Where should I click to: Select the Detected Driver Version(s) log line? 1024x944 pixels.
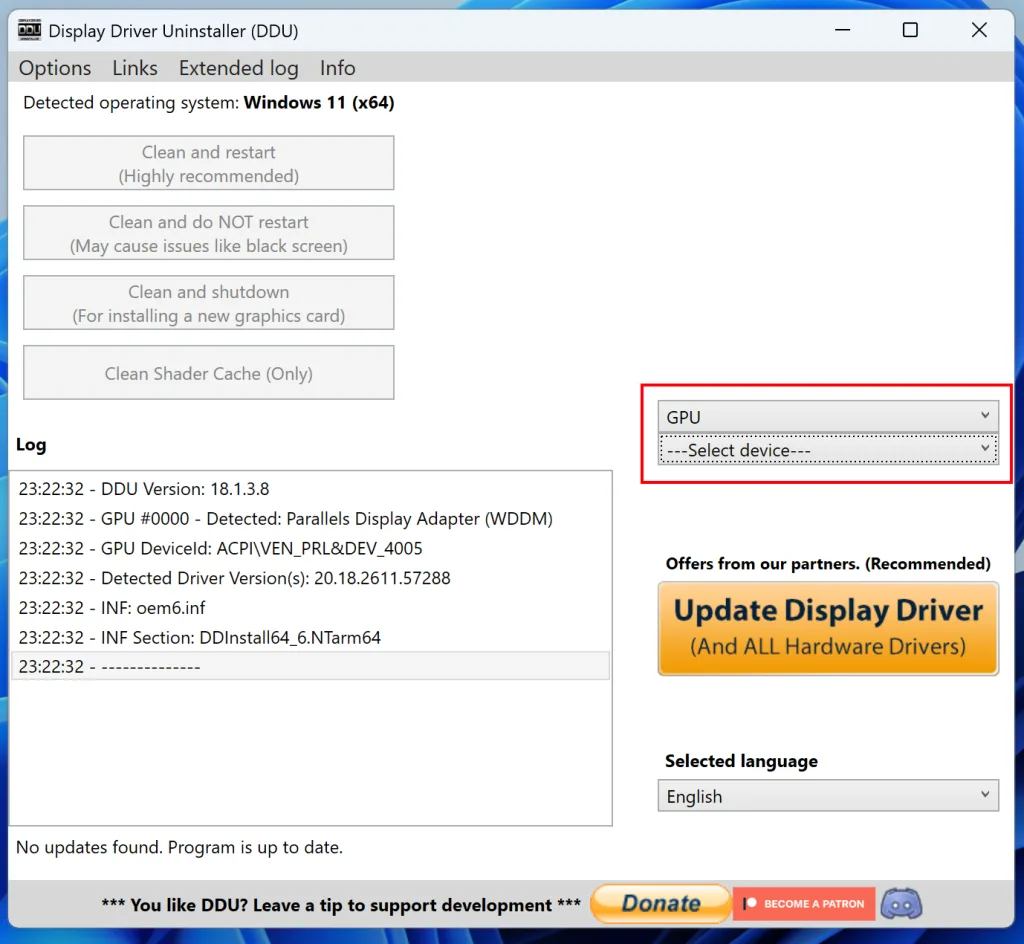234,578
